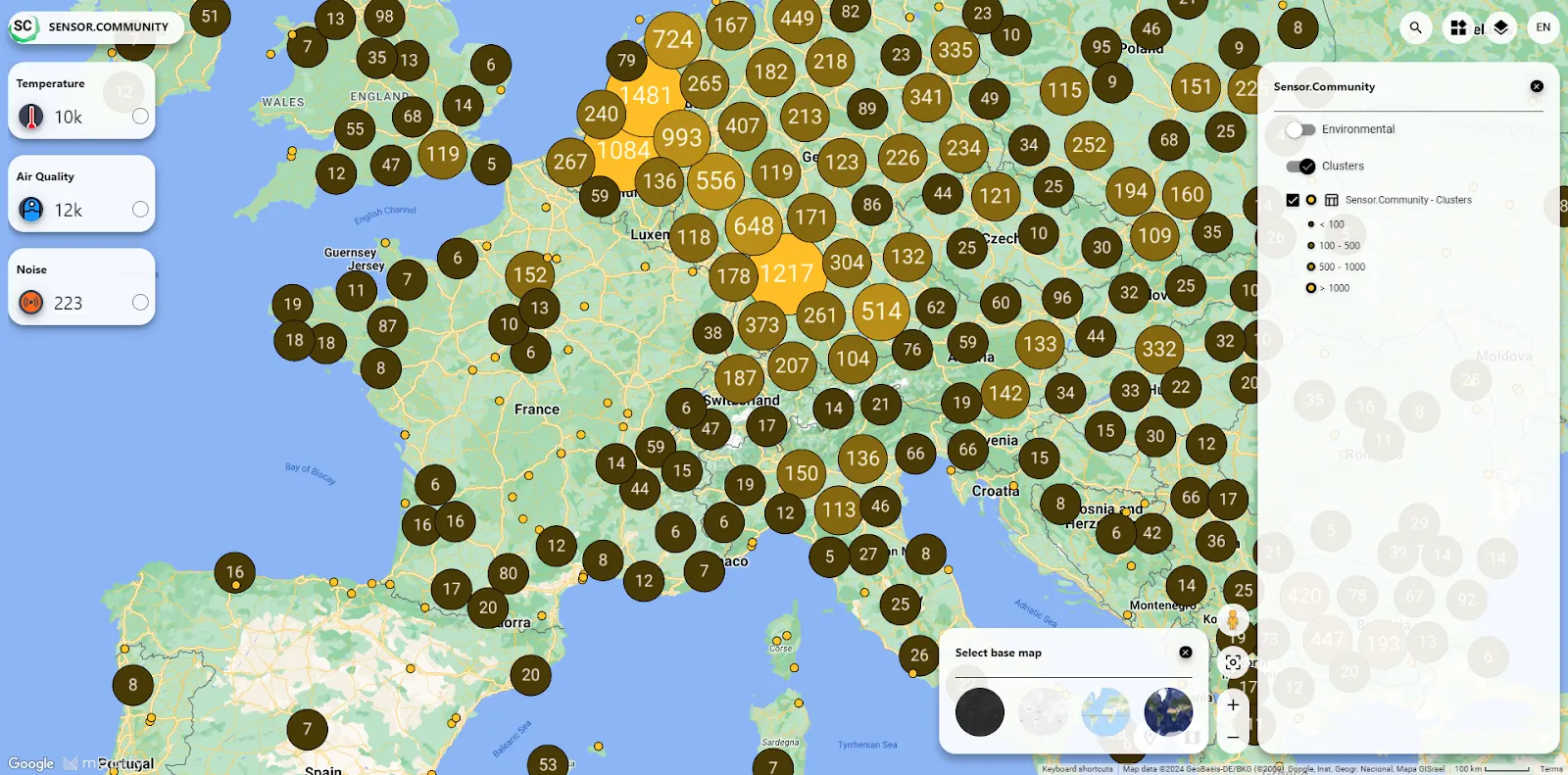Click the Temperature card's 10k count

(69, 118)
